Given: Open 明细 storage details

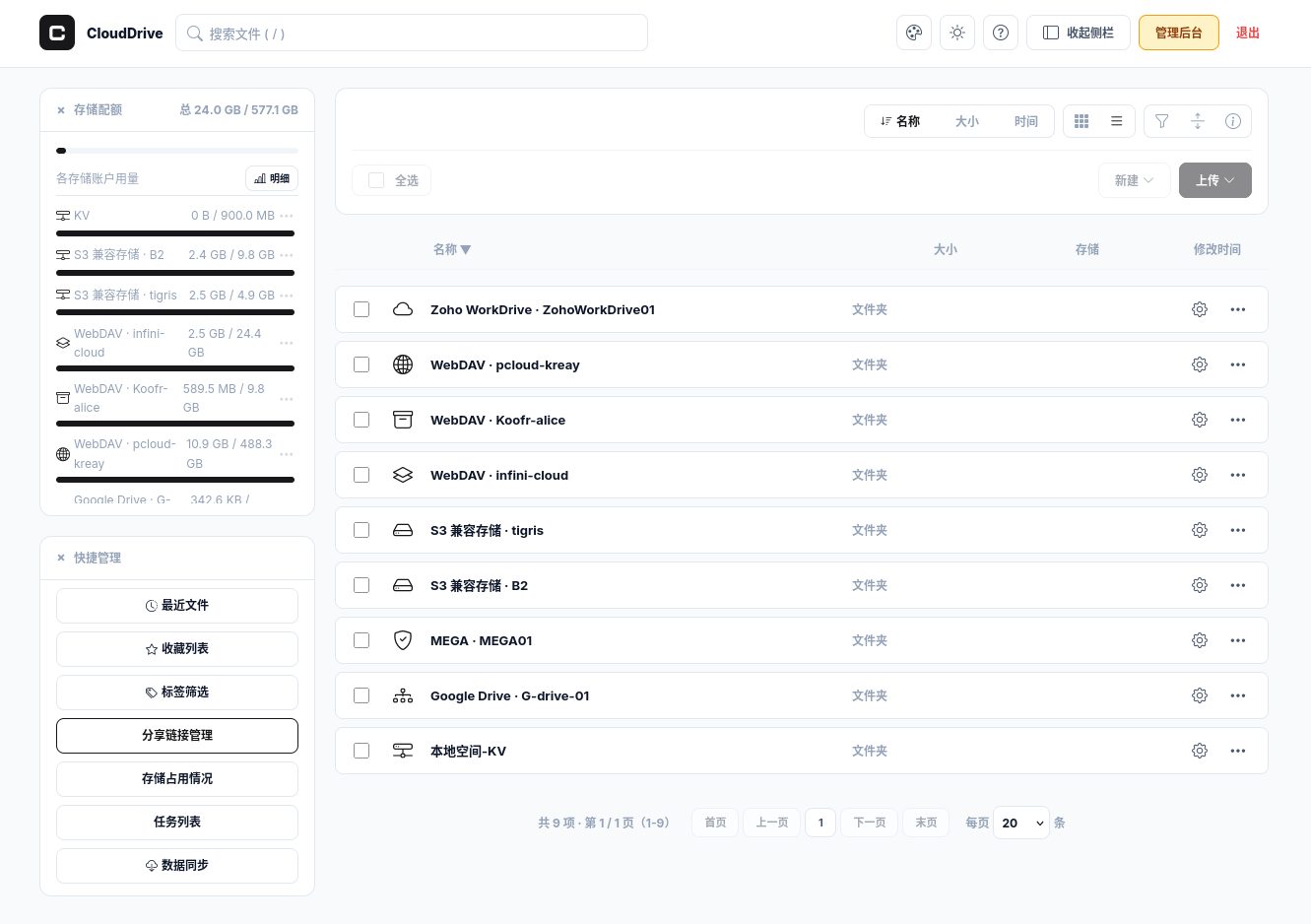Looking at the screenshot, I should click(272, 178).
